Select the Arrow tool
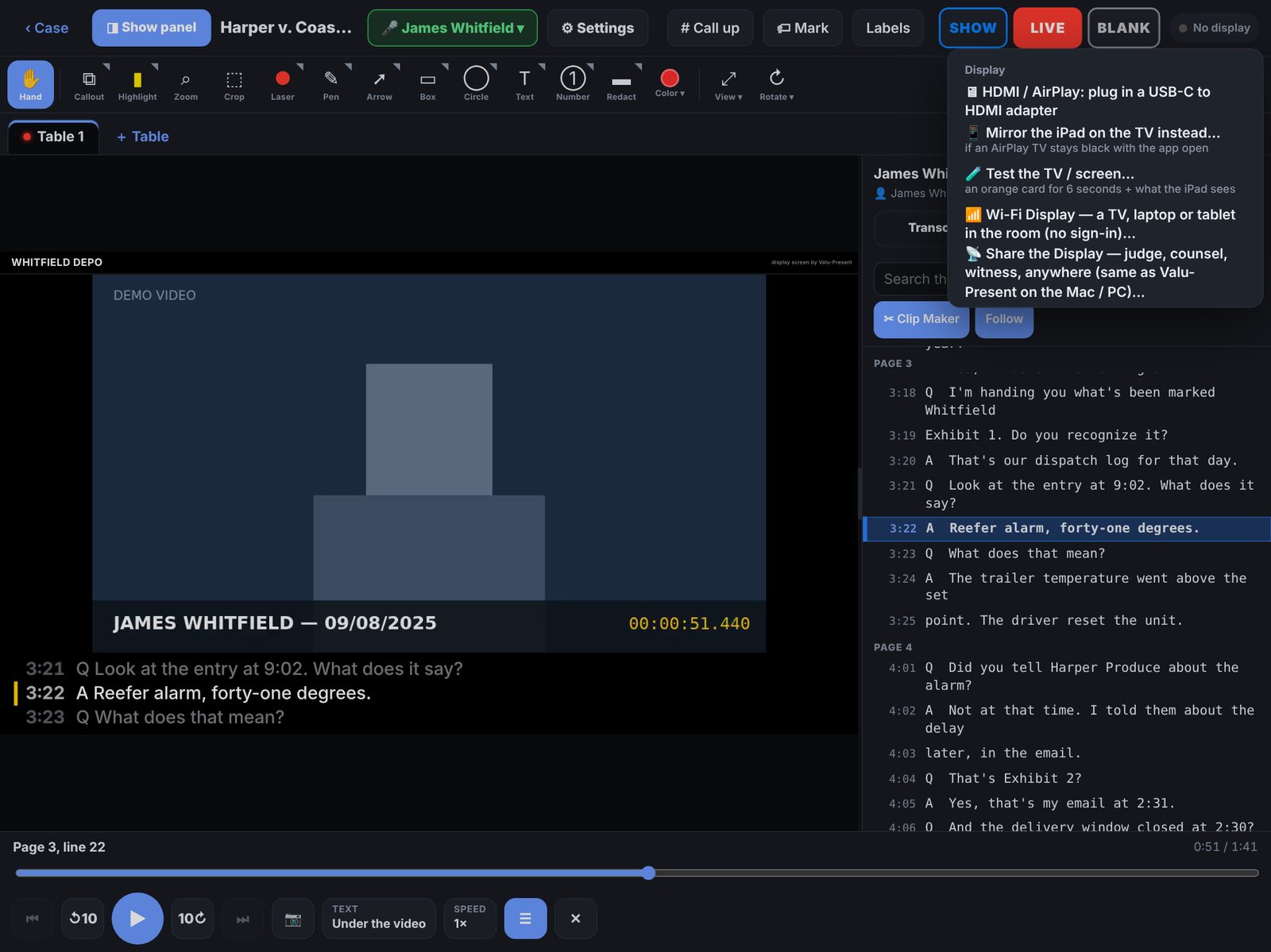Image resolution: width=1271 pixels, height=952 pixels. [380, 84]
